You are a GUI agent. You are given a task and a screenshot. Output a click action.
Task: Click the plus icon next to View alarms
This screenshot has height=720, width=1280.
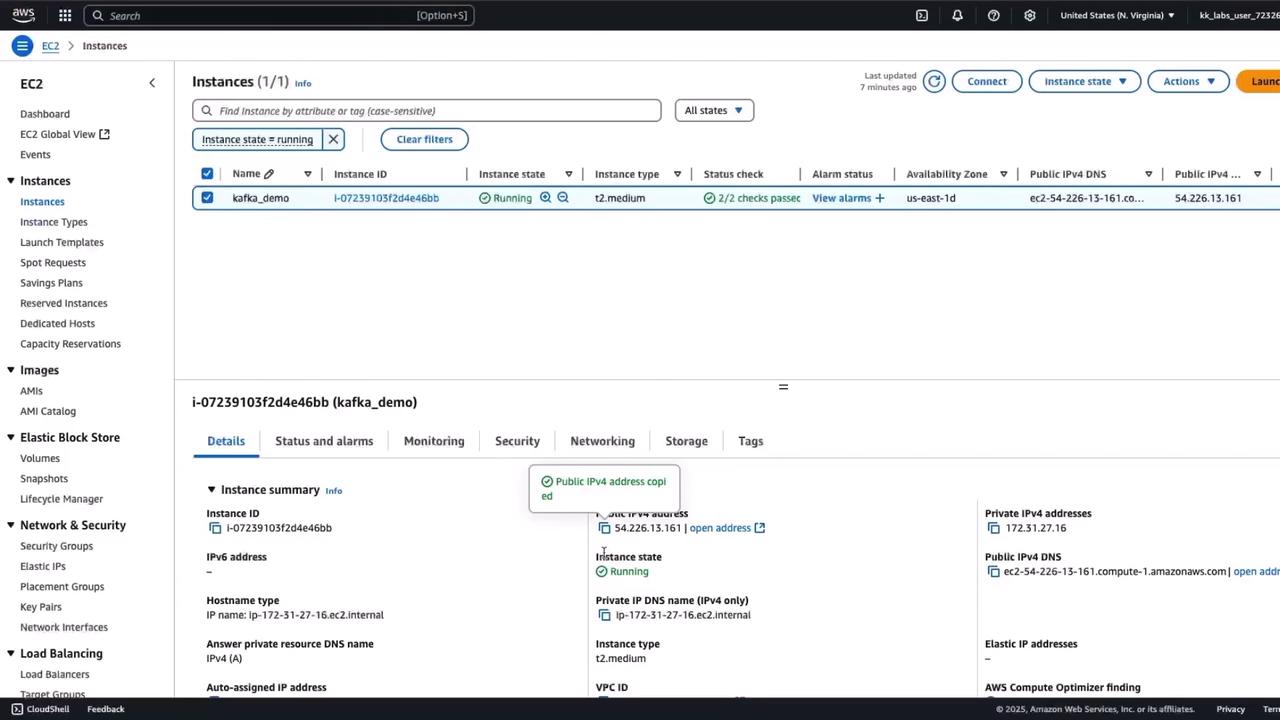pyautogui.click(x=879, y=198)
